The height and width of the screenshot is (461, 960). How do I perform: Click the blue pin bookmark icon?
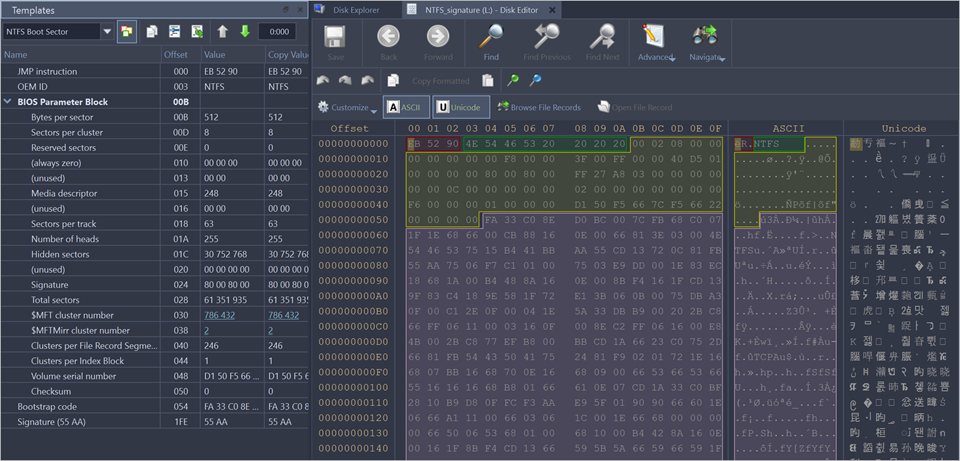[x=535, y=80]
